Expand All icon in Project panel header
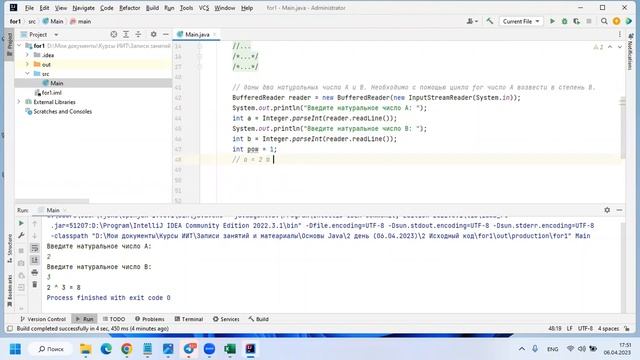This screenshot has width=640, height=360. (x=126, y=35)
